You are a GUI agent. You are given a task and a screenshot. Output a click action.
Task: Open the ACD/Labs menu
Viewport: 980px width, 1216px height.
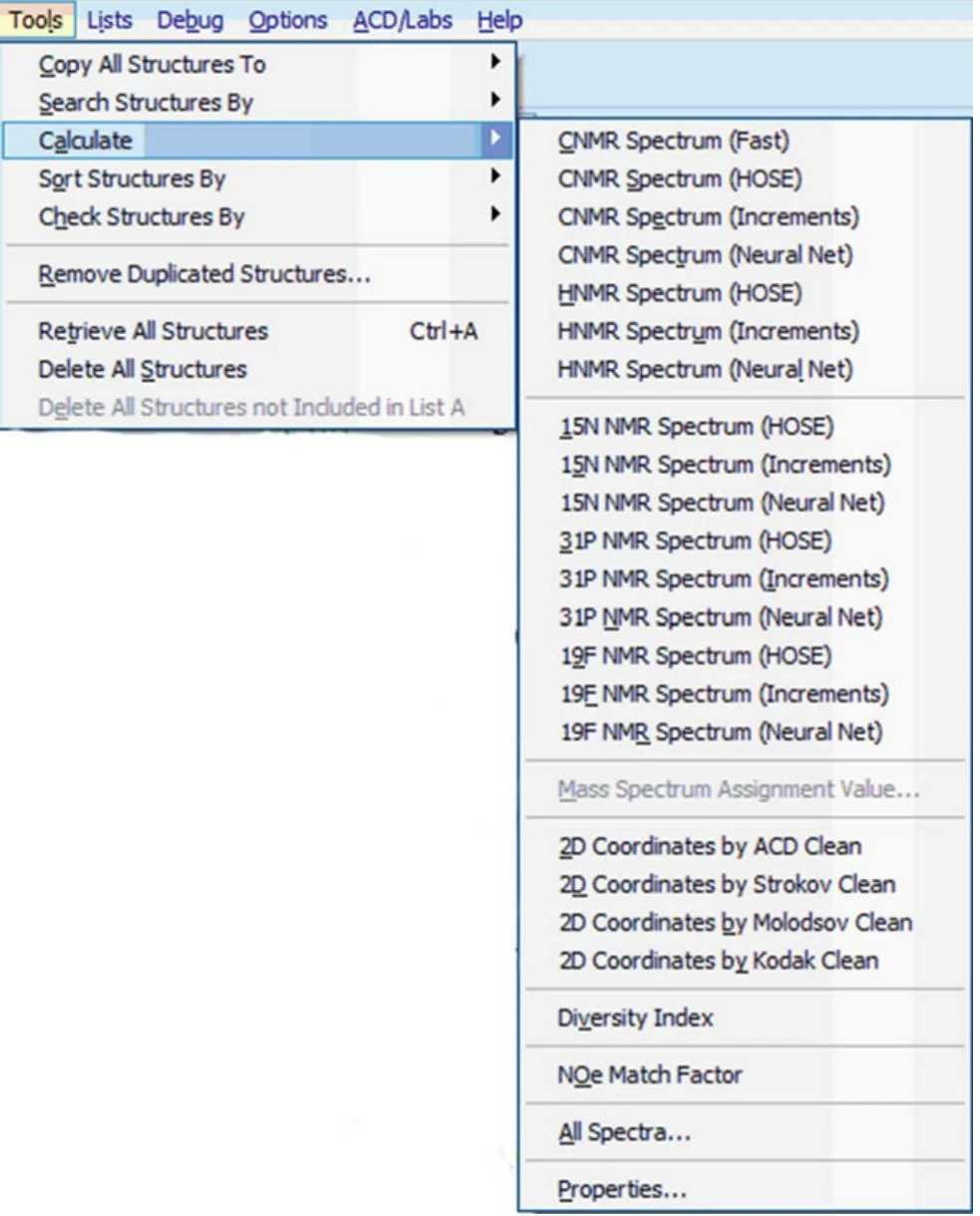(x=402, y=19)
